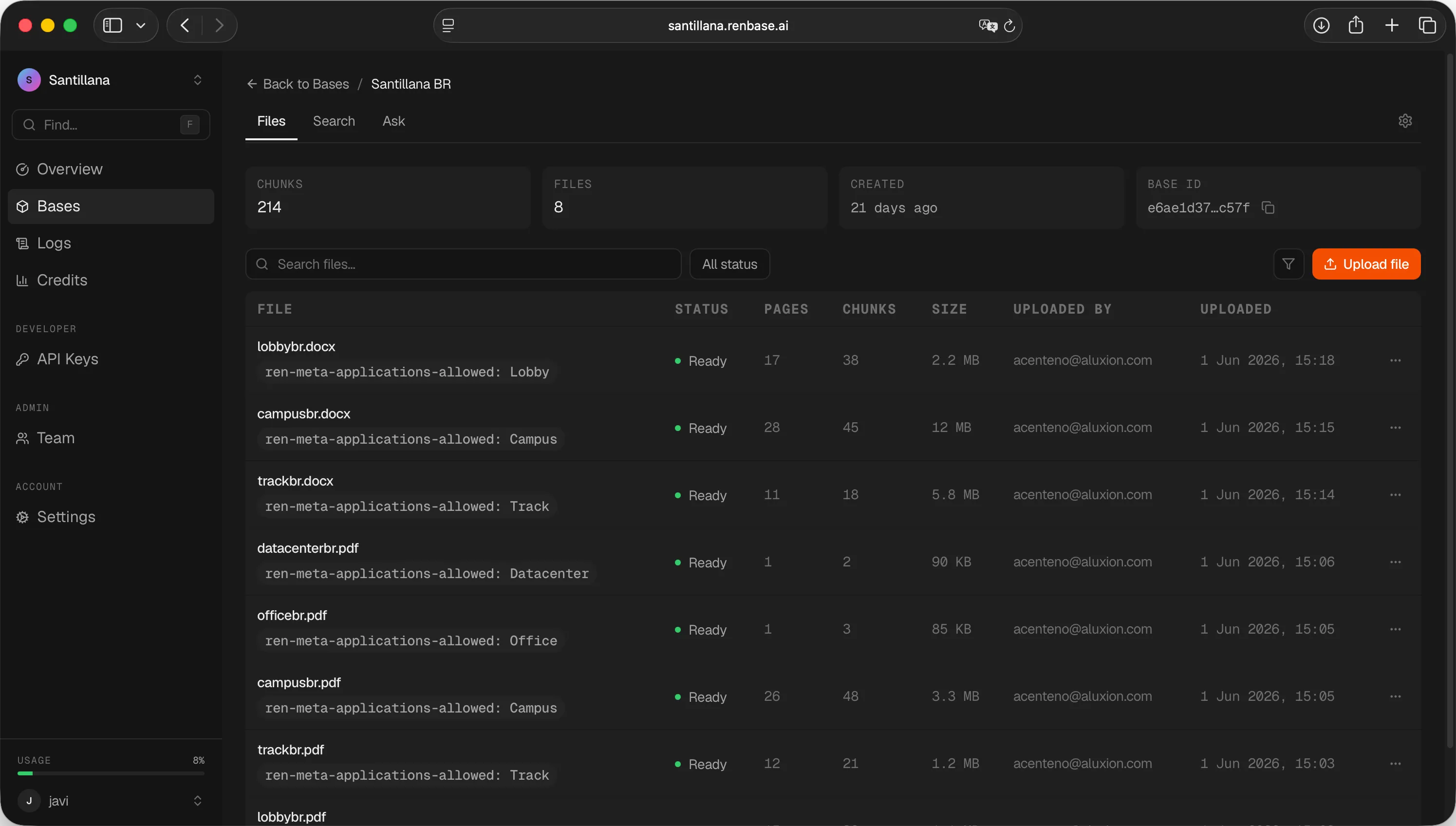1456x826 pixels.
Task: Click the lobbybr.docx file name
Action: [296, 346]
